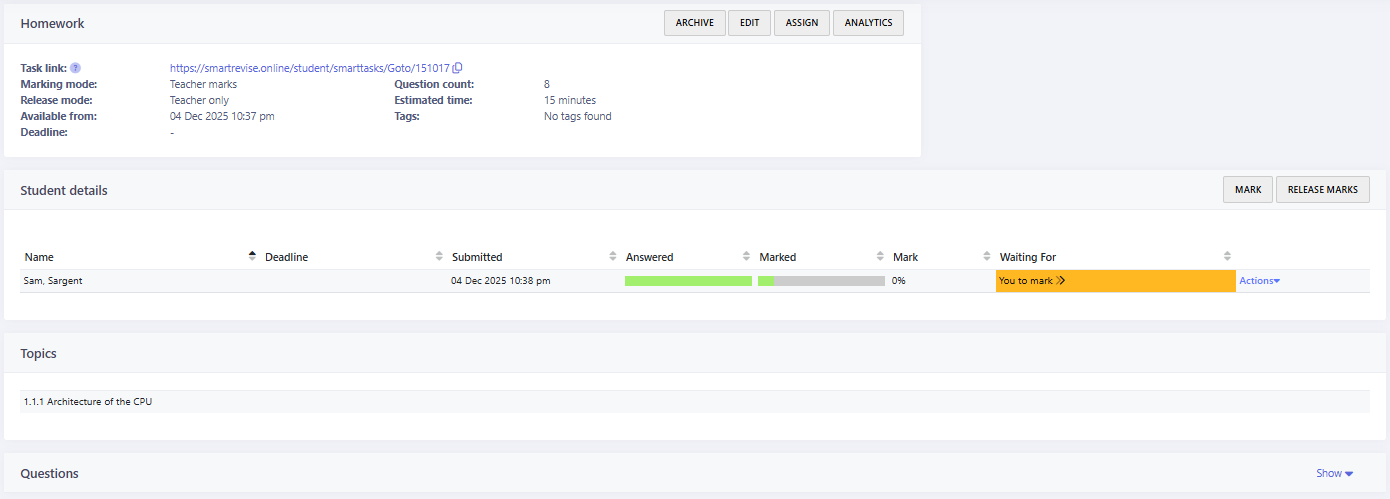Sort by Deadline column using sort arrows
The width and height of the screenshot is (1390, 499).
(x=439, y=257)
